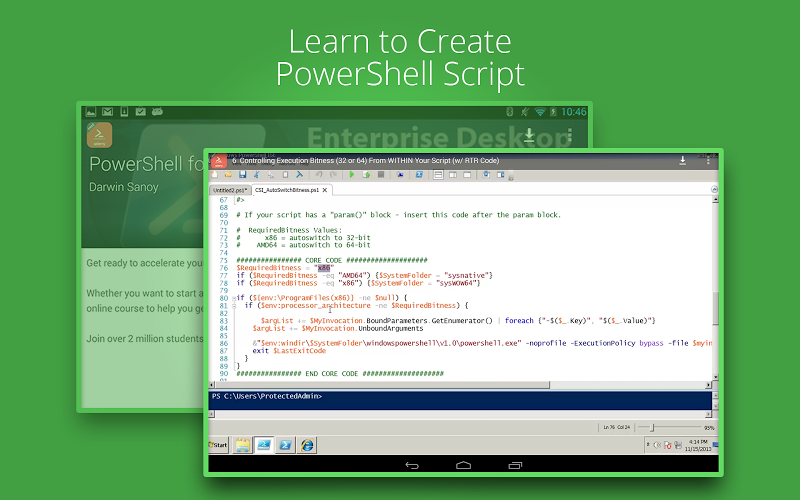Click the END CORE CODE comment line
The height and width of the screenshot is (500, 800).
coord(340,373)
